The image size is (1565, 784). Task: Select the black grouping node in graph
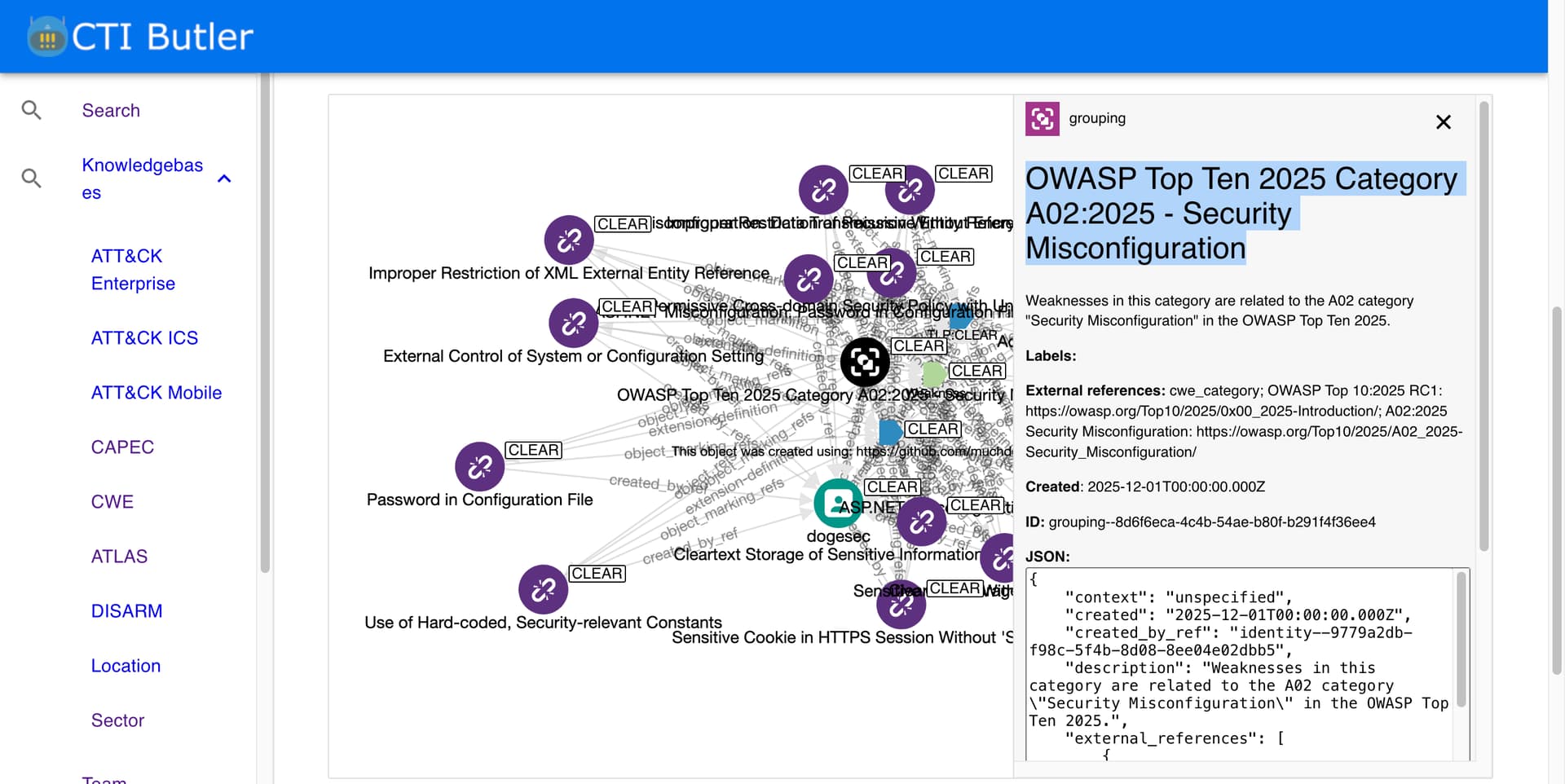pos(864,362)
